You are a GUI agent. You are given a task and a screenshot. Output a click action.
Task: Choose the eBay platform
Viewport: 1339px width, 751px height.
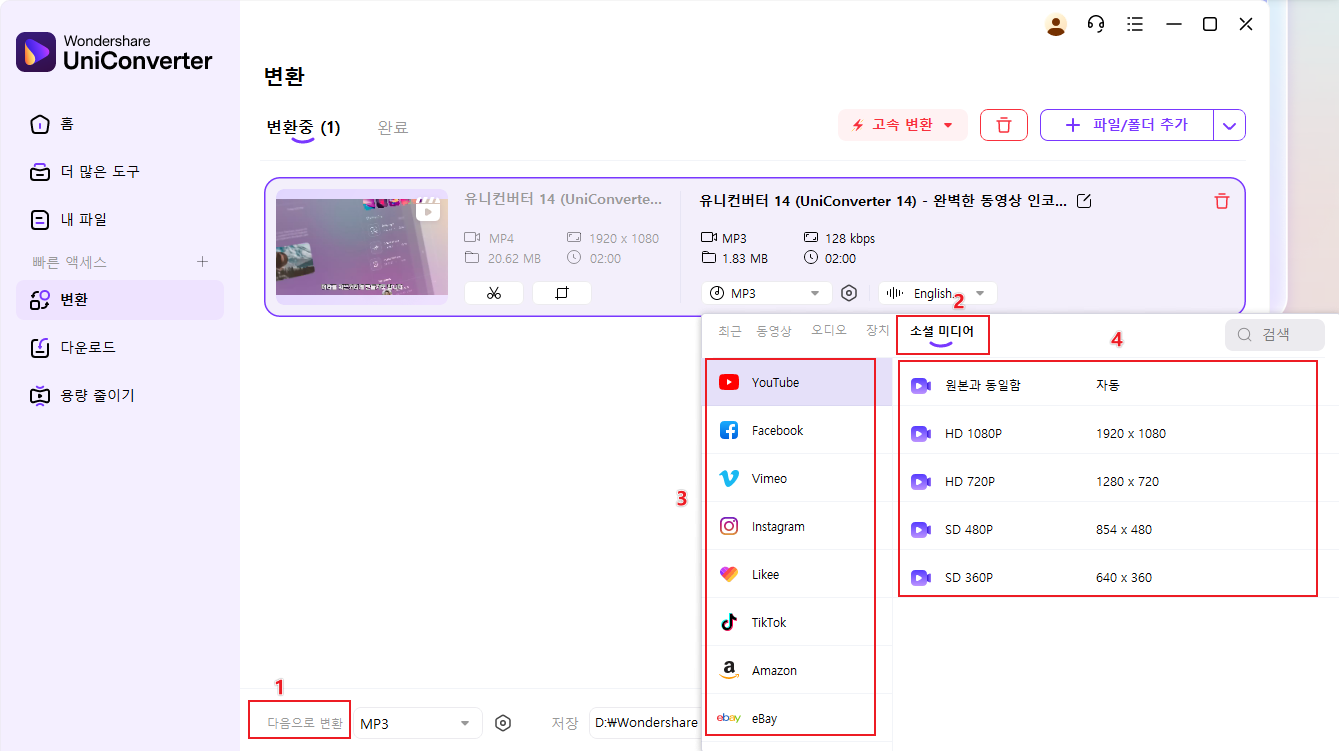797,718
